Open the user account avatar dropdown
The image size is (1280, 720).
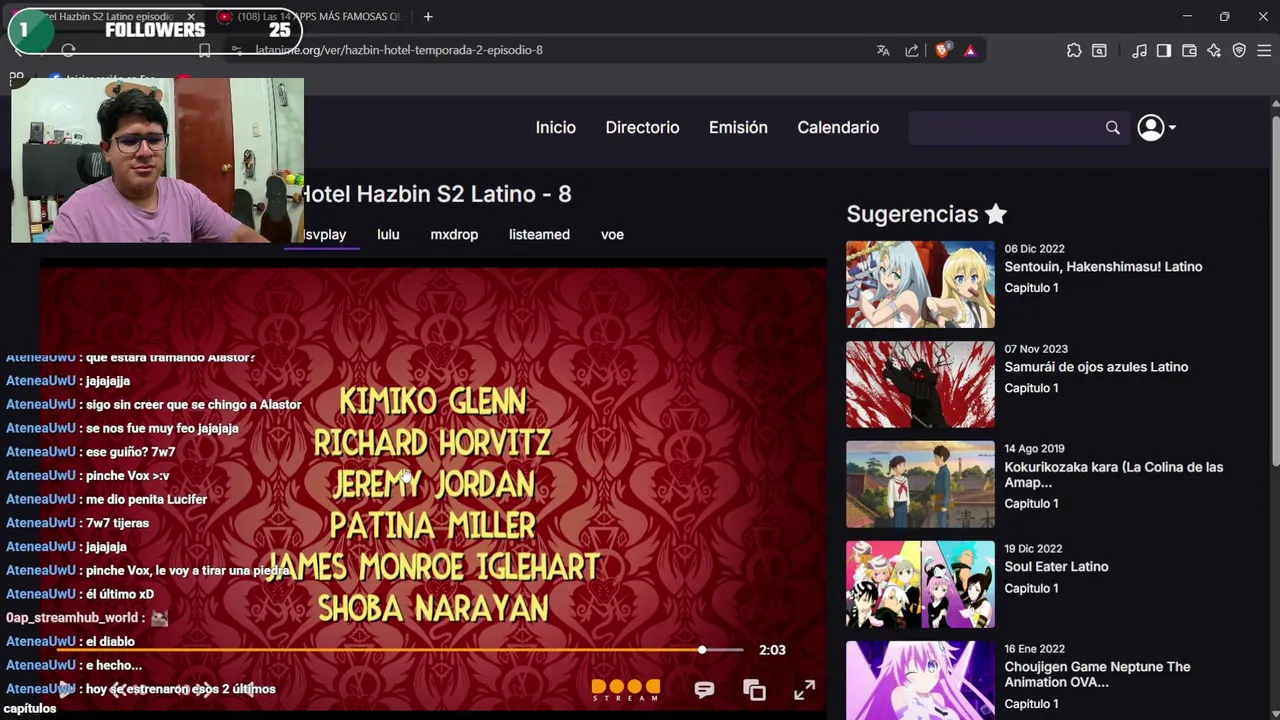[1157, 128]
